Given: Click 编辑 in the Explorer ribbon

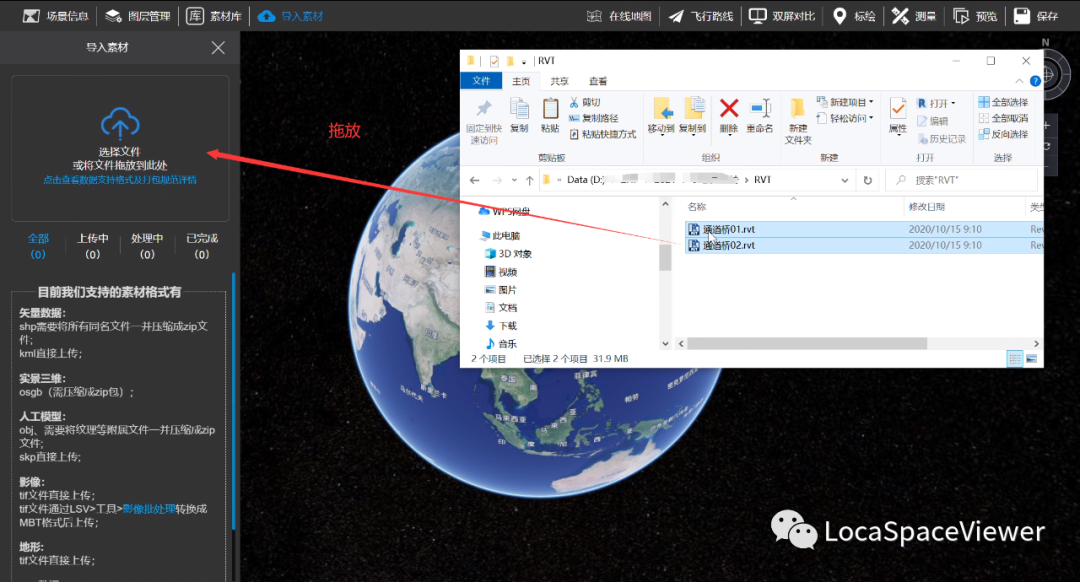Looking at the screenshot, I should coord(933,121).
